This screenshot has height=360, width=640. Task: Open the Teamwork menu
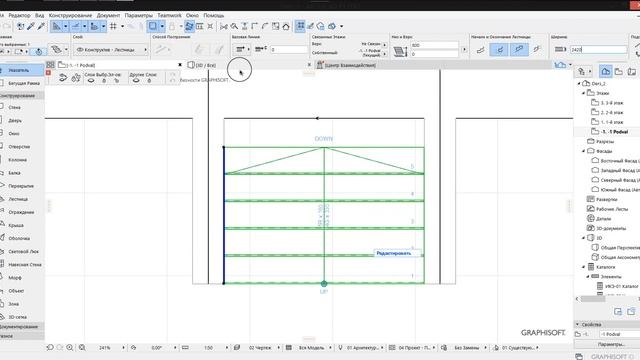coord(169,16)
